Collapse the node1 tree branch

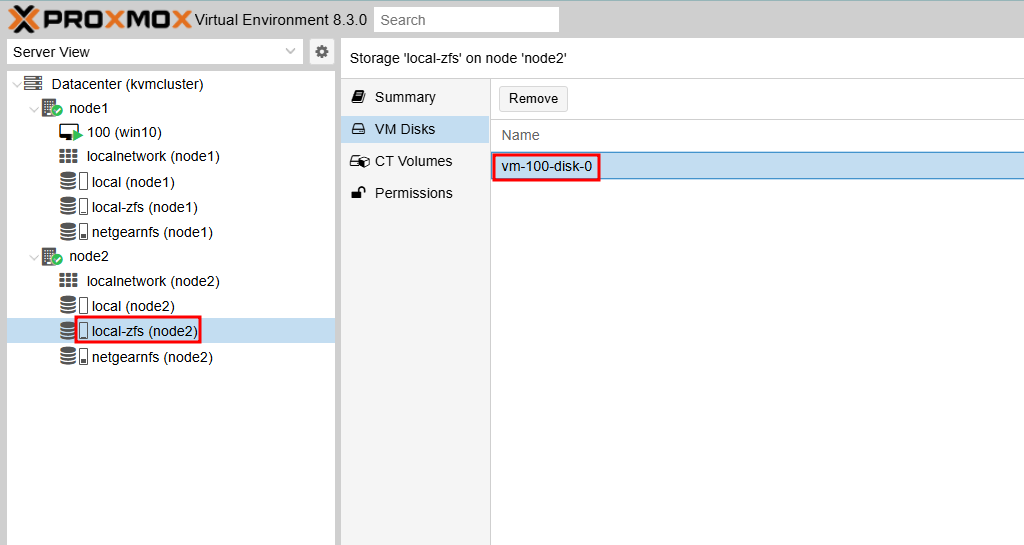(x=34, y=109)
